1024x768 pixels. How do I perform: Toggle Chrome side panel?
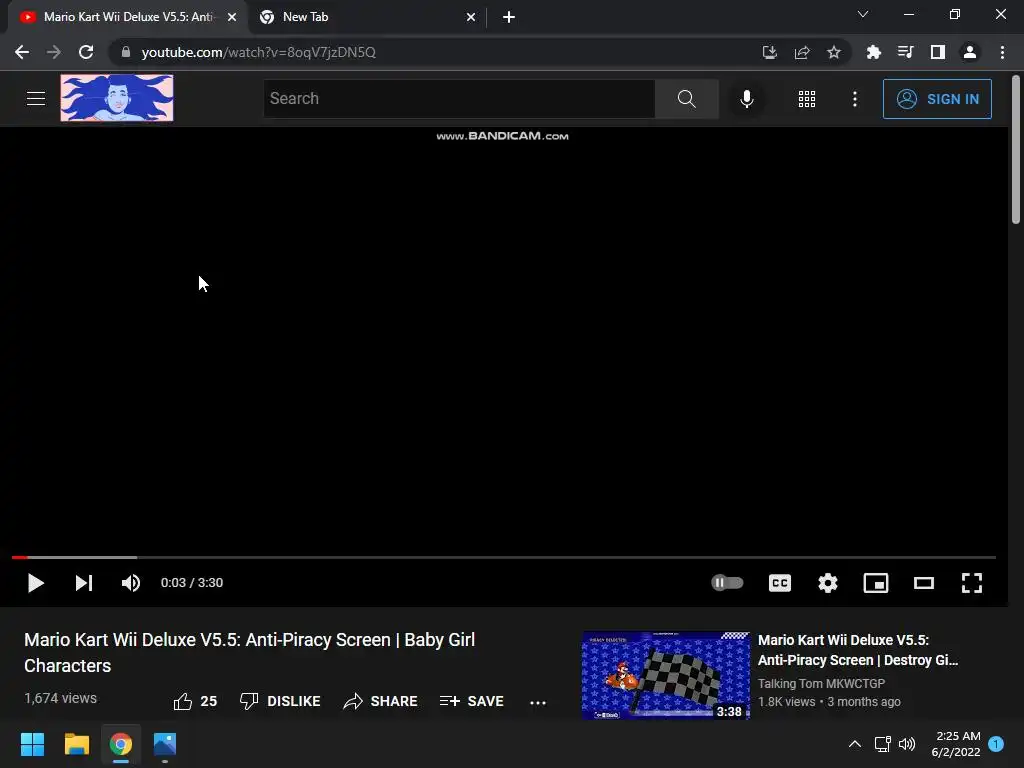[938, 52]
